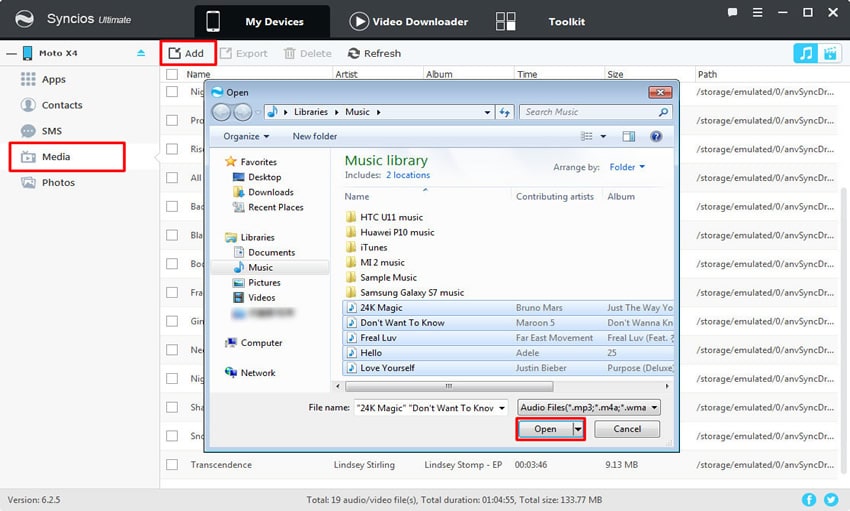Open the Facebook icon in status bar

tap(809, 500)
